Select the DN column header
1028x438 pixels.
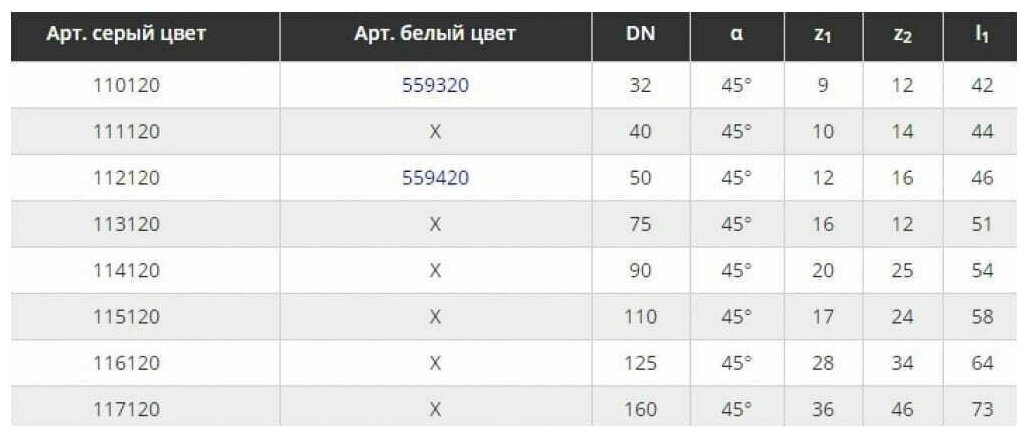point(640,34)
